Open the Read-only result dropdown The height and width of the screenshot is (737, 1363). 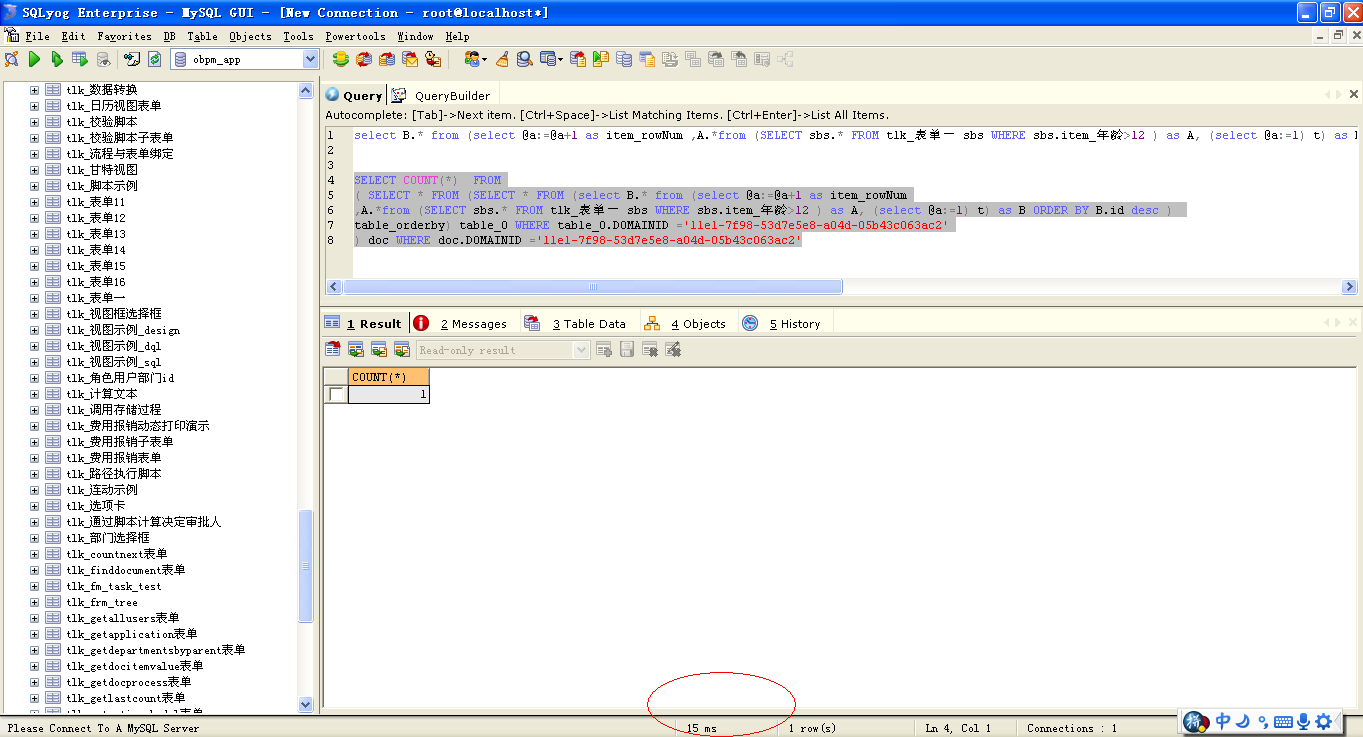coord(582,350)
